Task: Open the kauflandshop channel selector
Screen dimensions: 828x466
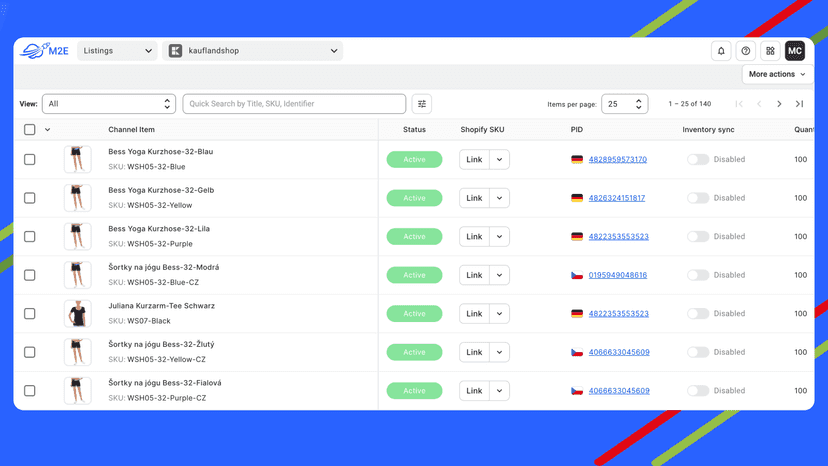Action: tap(252, 51)
